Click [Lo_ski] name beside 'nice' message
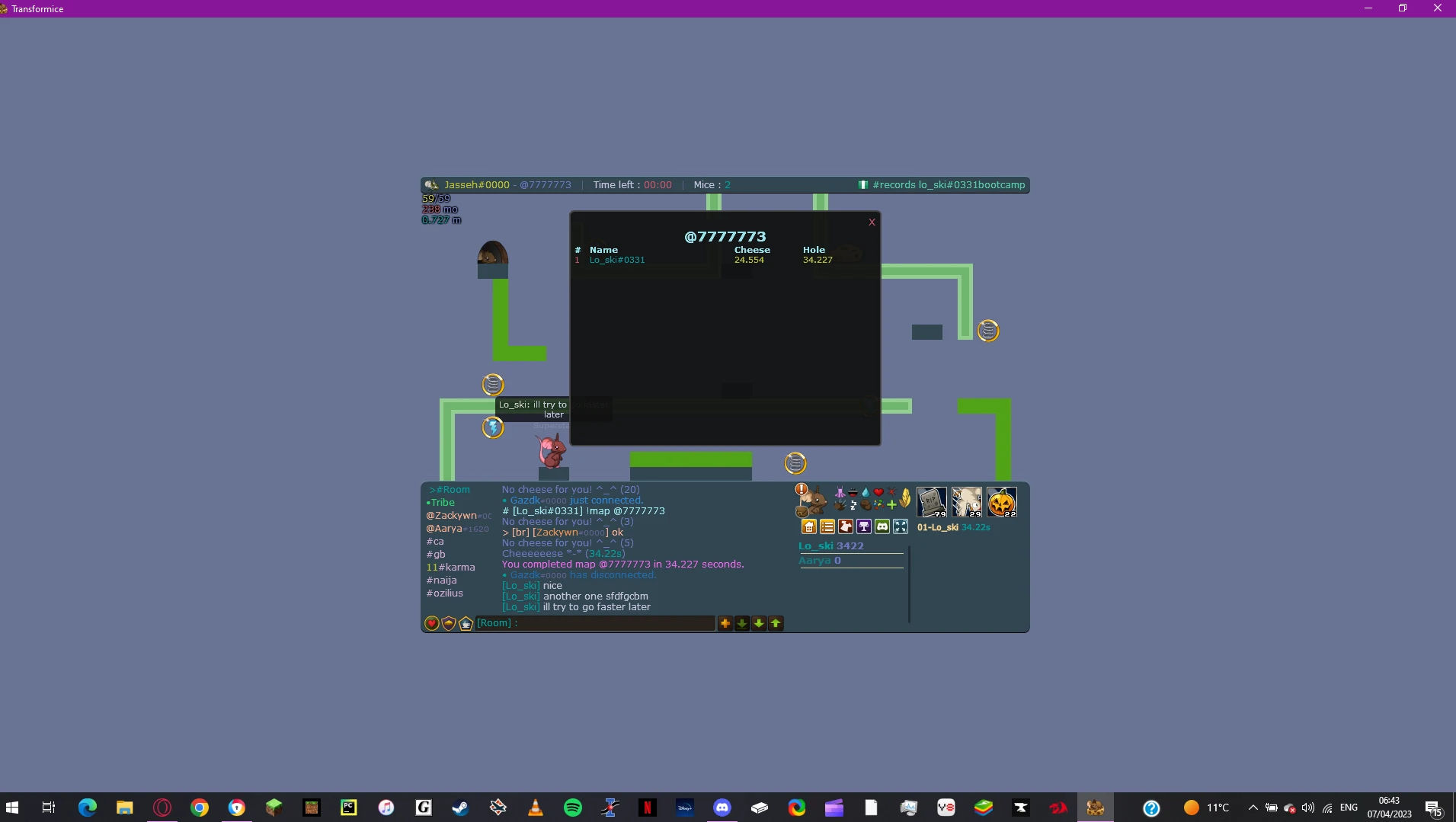The height and width of the screenshot is (822, 1456). pos(521,586)
